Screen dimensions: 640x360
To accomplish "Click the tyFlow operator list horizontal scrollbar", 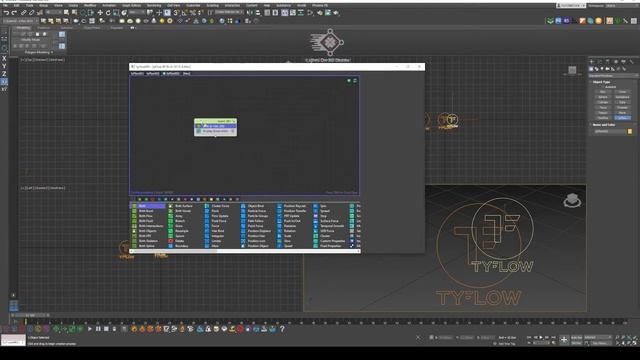I will 245,251.
